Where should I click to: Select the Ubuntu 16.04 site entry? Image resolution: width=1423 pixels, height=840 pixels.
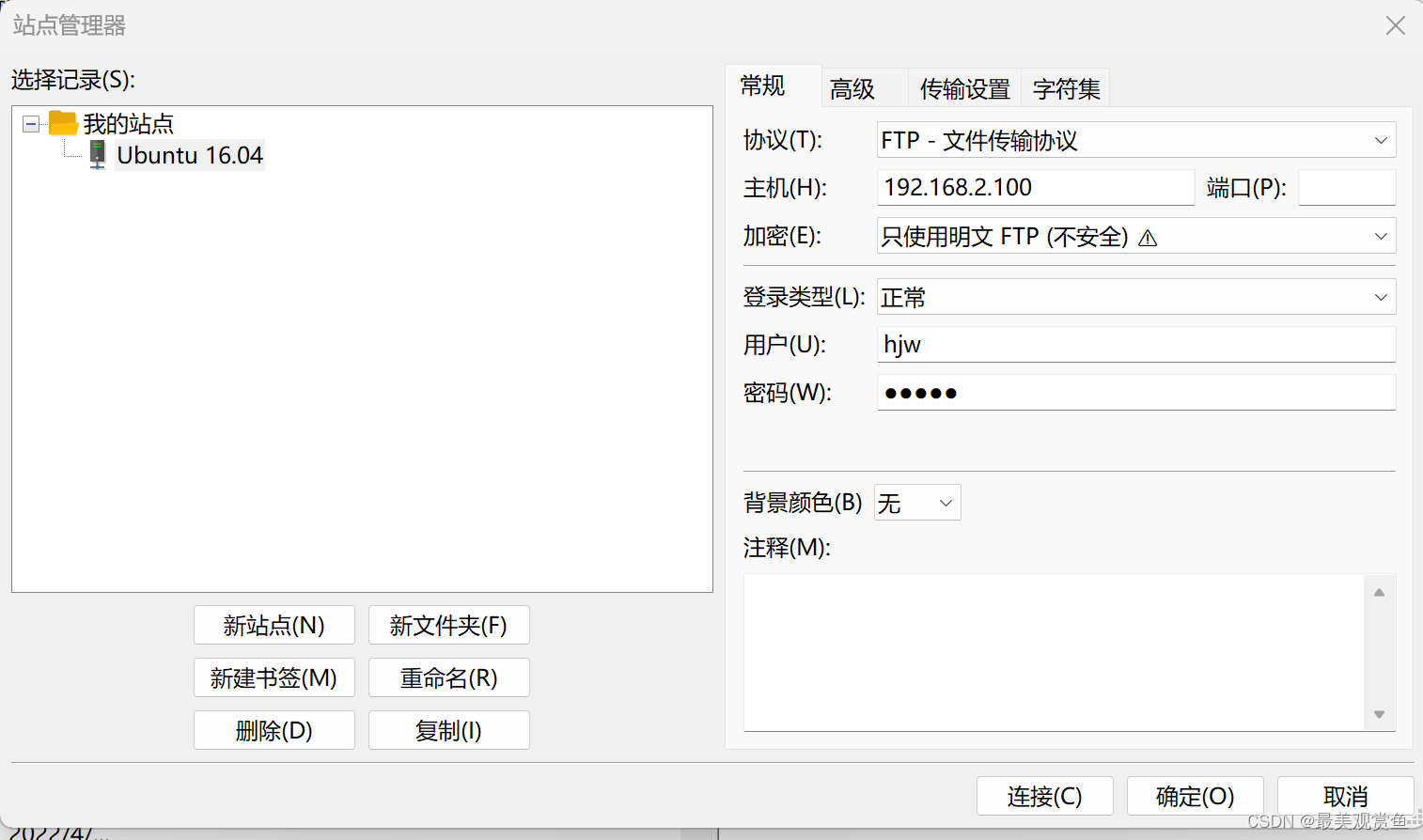pyautogui.click(x=190, y=155)
